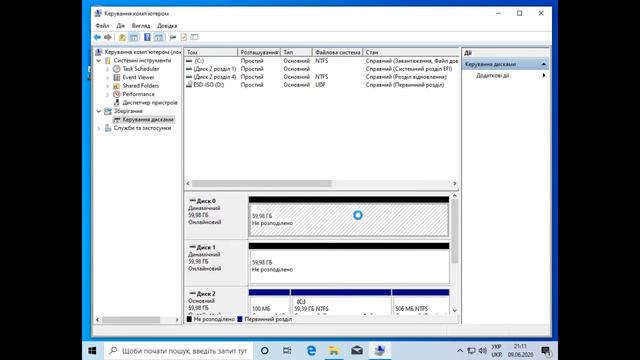Collapse the Керування дисками actions section
Image resolution: width=640 pixels, height=360 pixels.
tap(543, 64)
